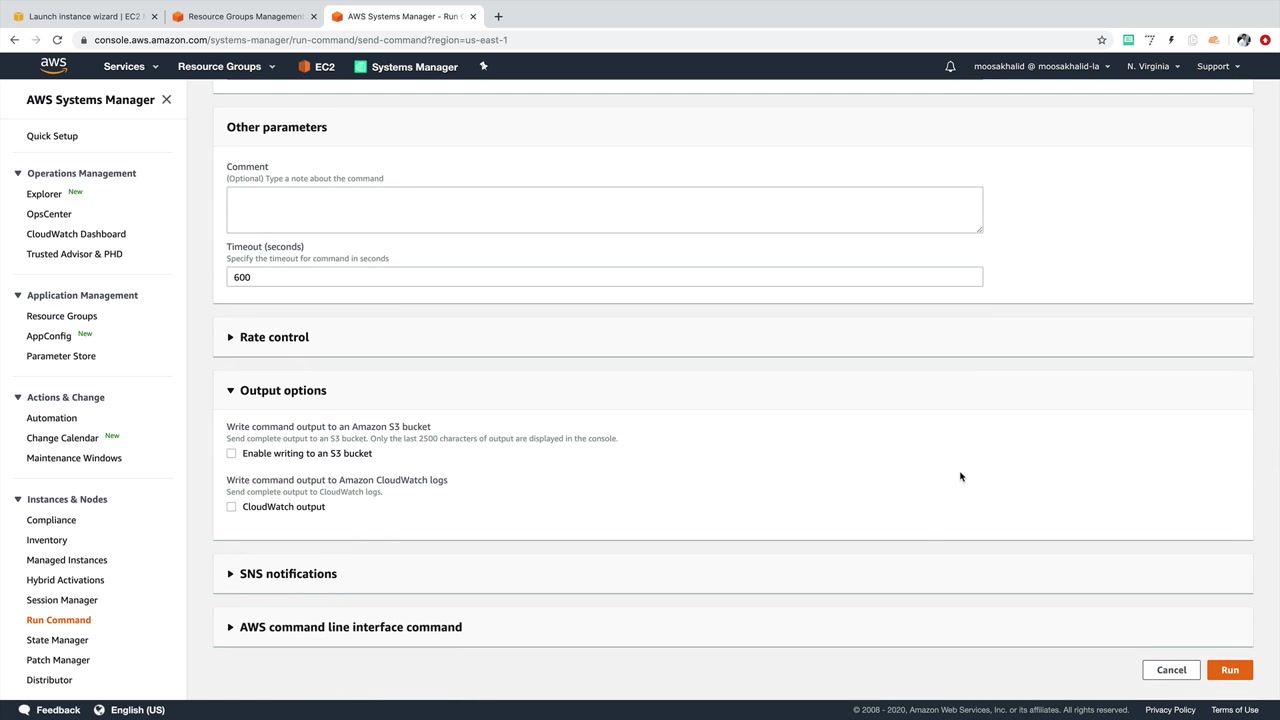This screenshot has height=720, width=1280.
Task: Click the lock icon in address bar
Action: [84, 40]
